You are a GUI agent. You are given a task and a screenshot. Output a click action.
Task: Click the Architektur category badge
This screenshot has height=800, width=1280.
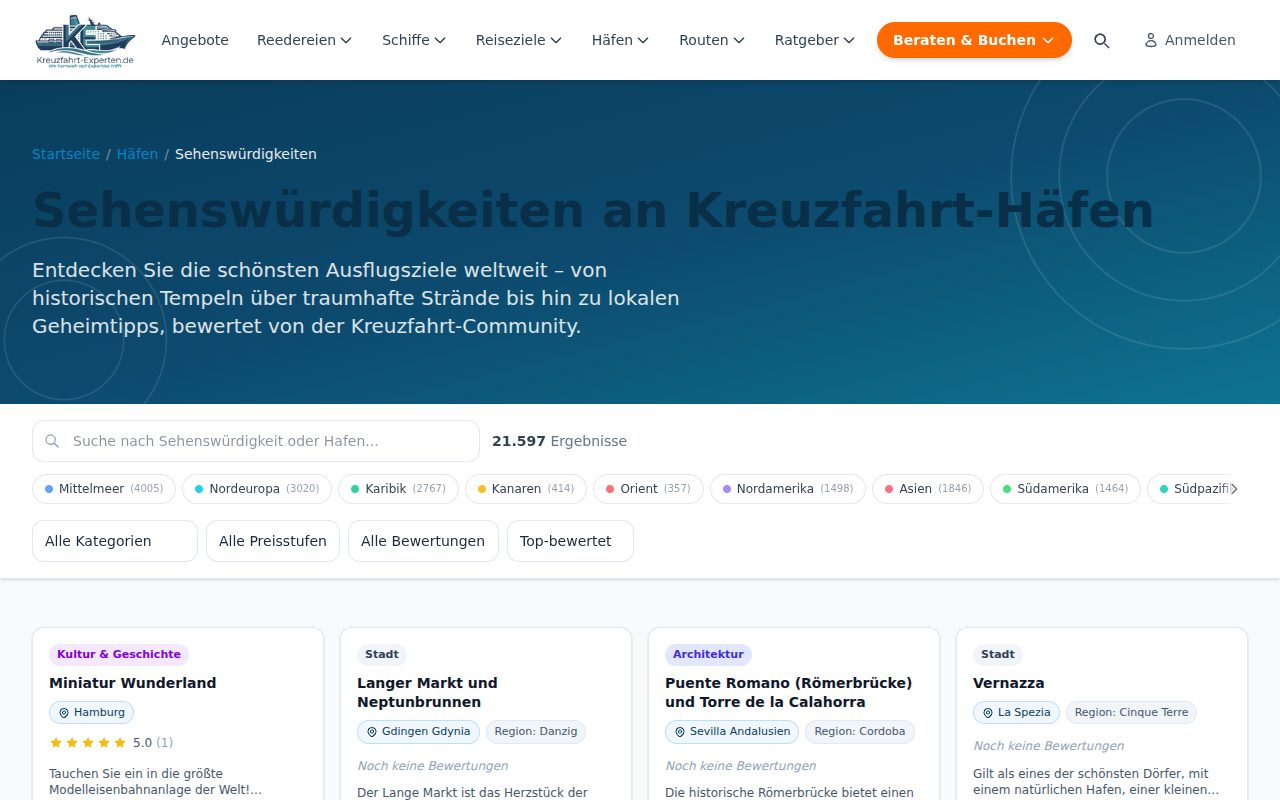[708, 655]
